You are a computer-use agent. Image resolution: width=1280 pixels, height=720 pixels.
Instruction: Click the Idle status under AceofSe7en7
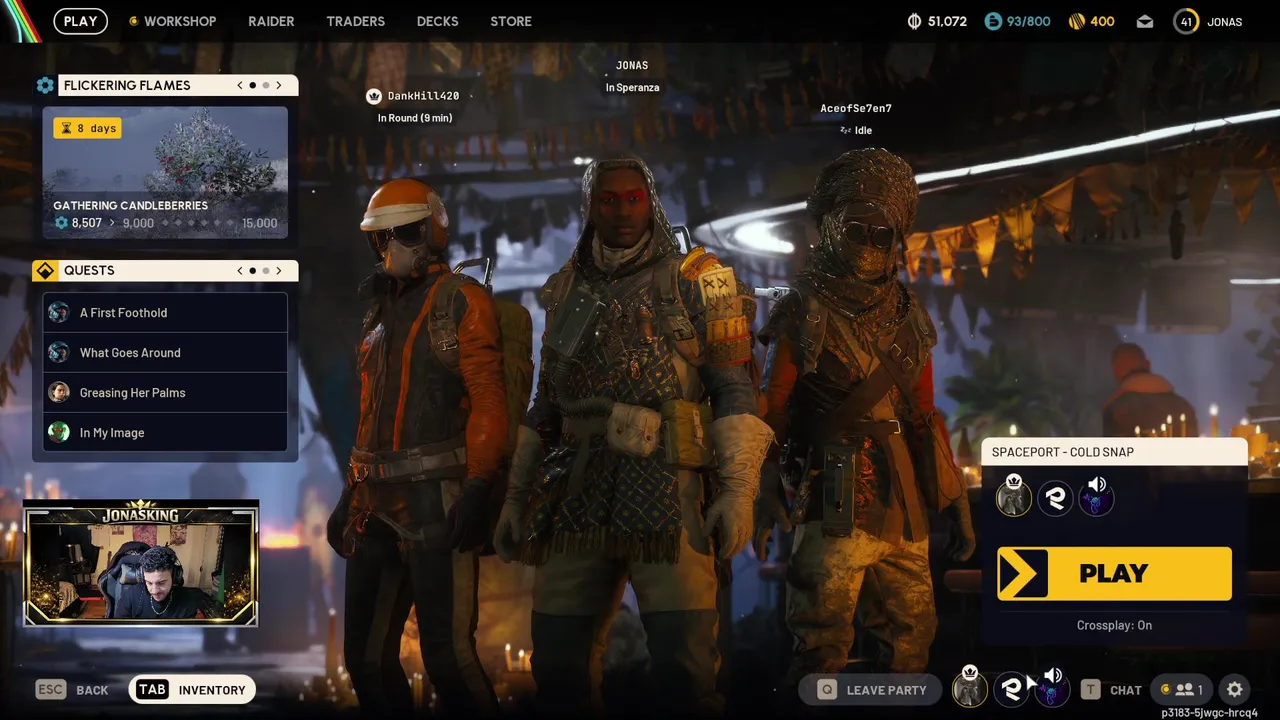tap(856, 130)
